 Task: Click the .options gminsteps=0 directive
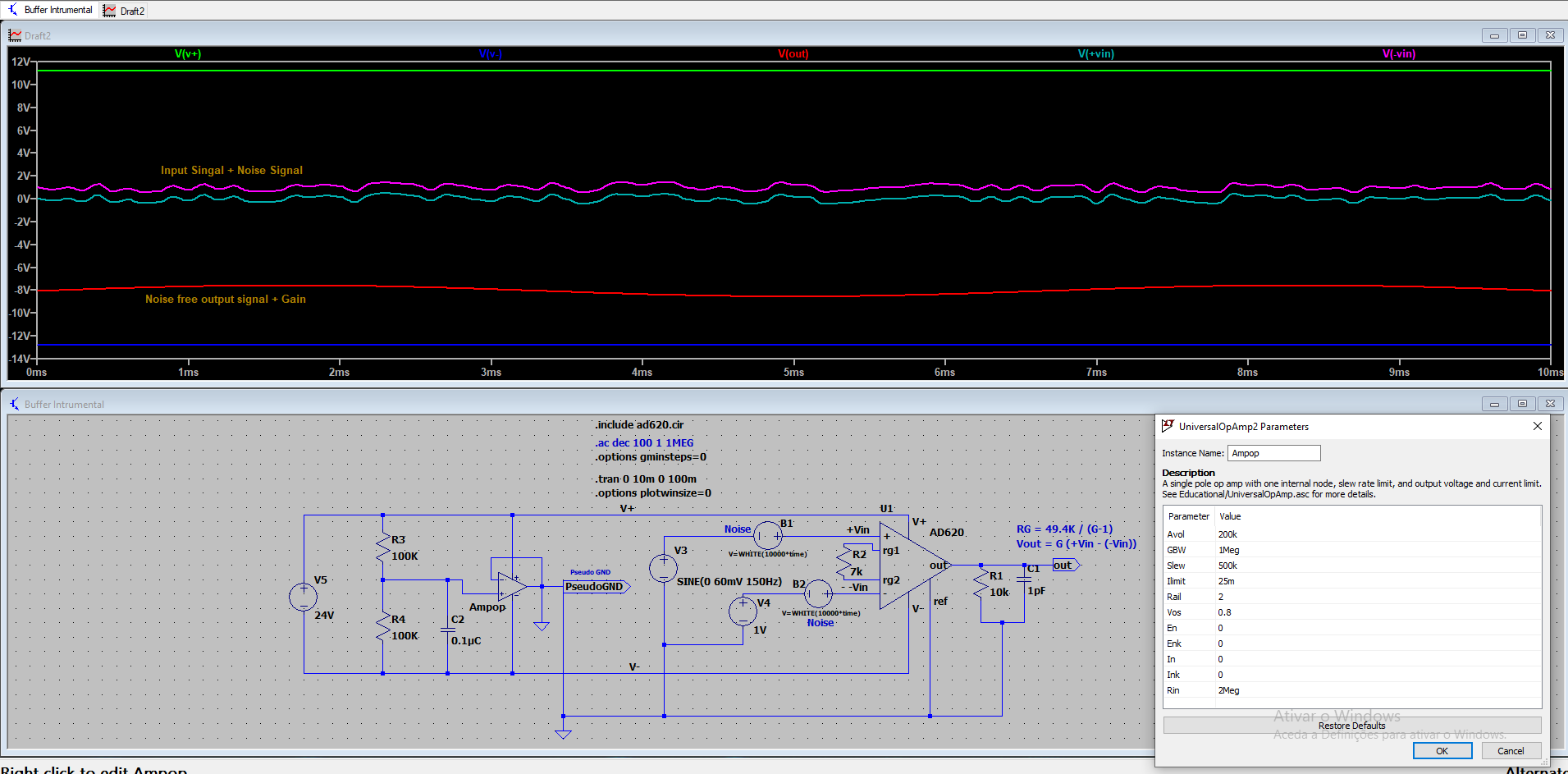(x=651, y=457)
